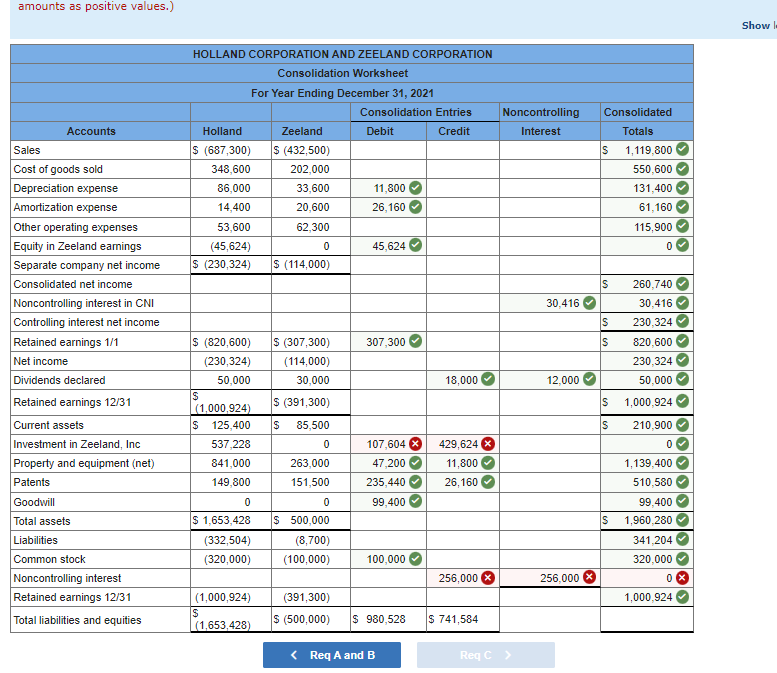Click the 'Consolidation Worksheet' title
The width and height of the screenshot is (777, 673).
click(342, 73)
